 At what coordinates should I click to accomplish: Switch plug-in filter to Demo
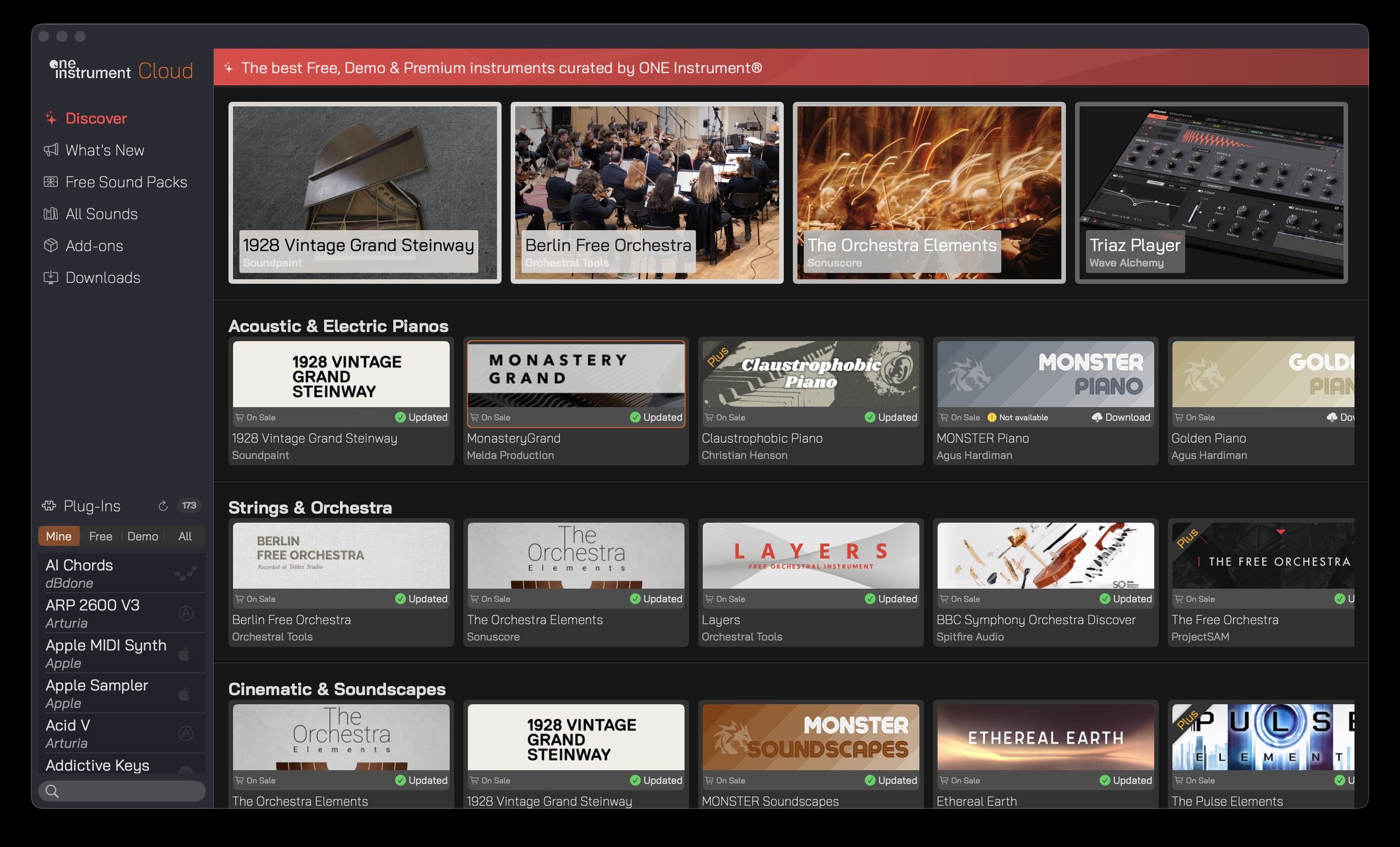(x=143, y=536)
